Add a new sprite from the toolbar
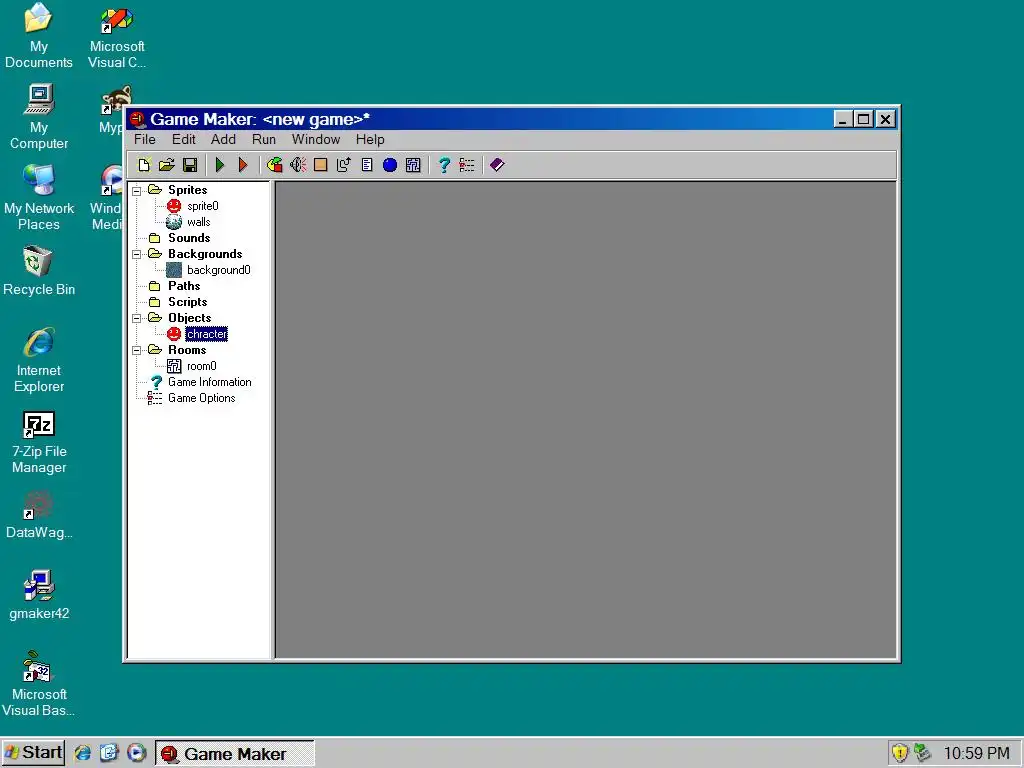1024x768 pixels. [x=274, y=165]
